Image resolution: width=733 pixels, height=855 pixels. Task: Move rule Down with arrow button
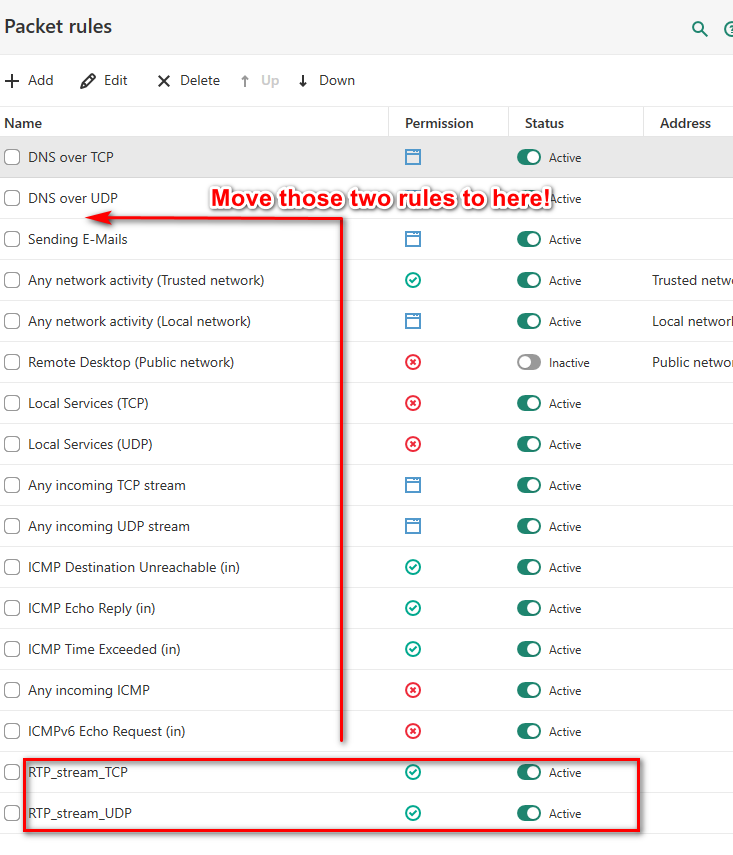(326, 80)
